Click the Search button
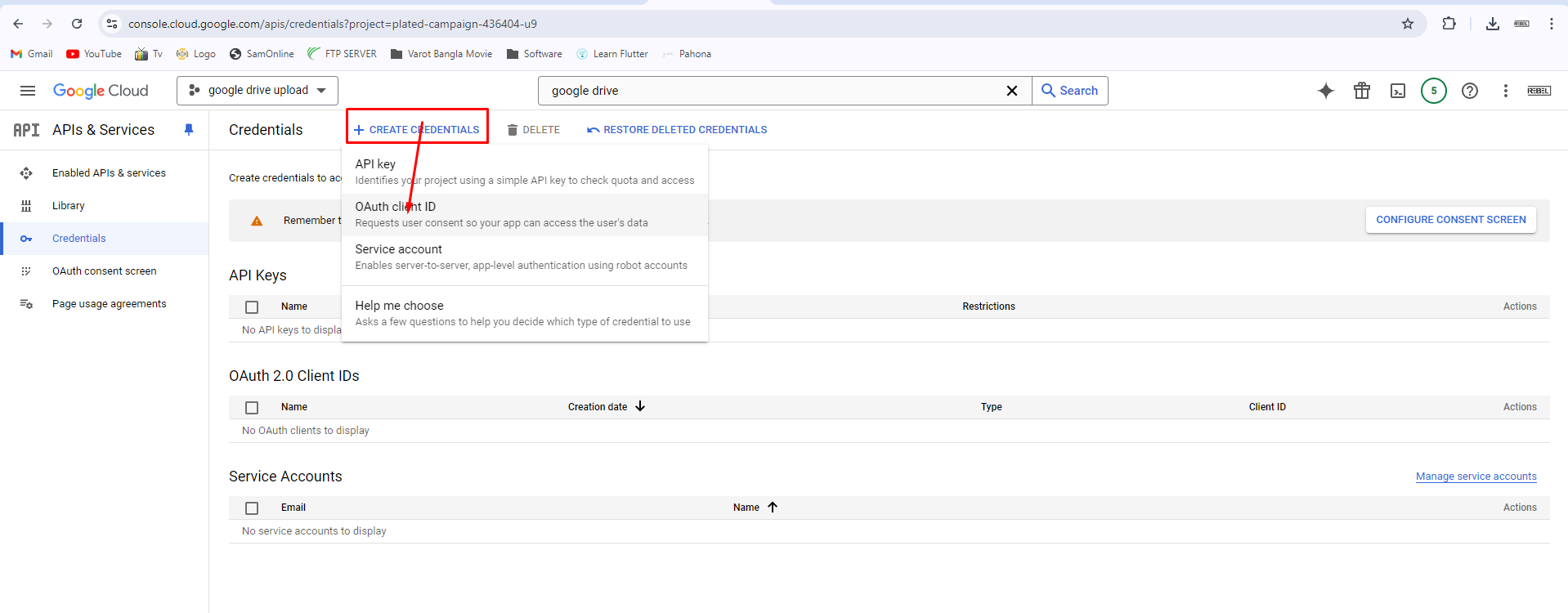Viewport: 1568px width, 613px height. pos(1070,91)
